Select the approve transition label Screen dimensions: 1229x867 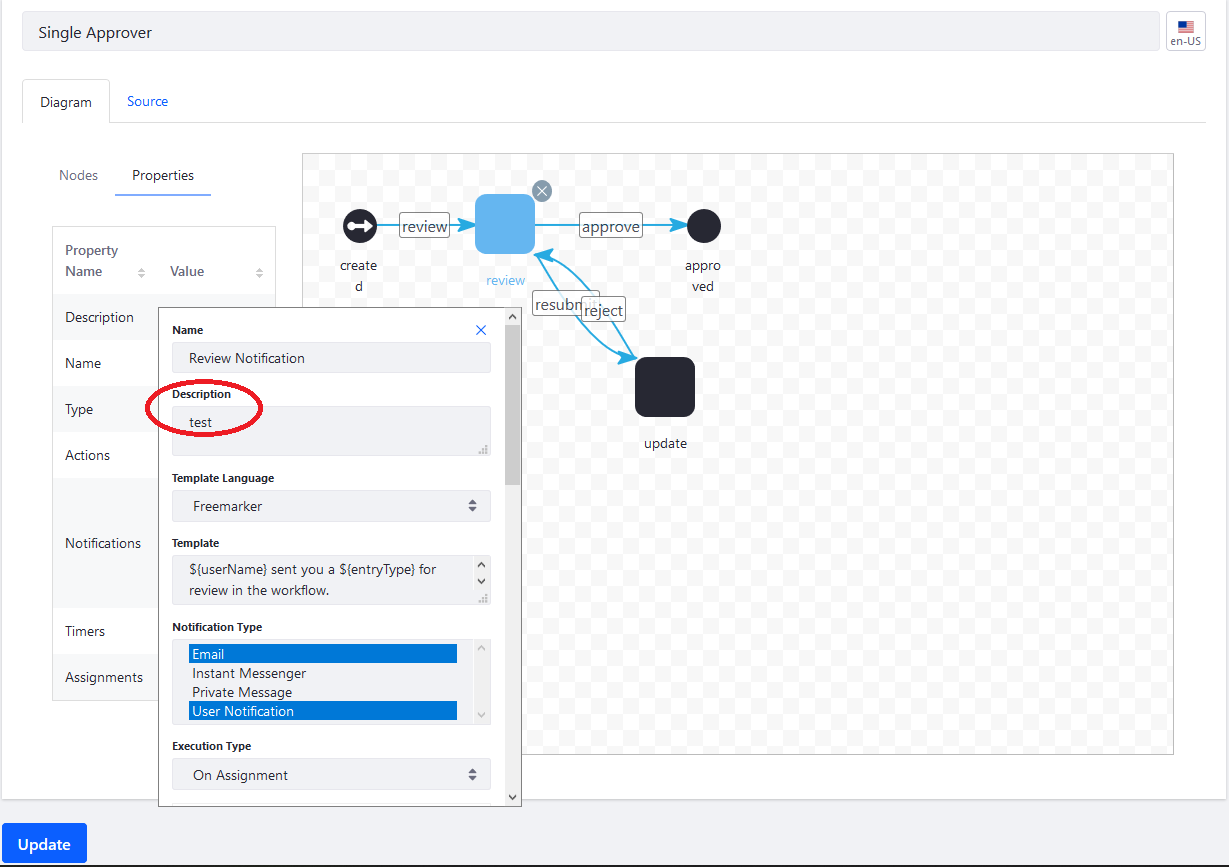click(611, 226)
